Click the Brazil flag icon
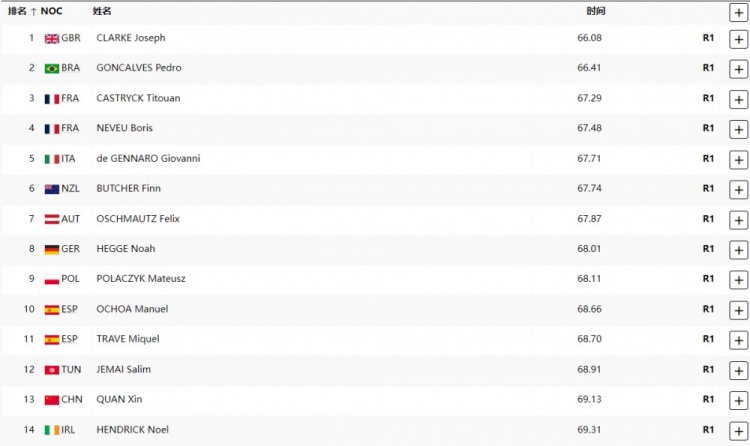 [x=52, y=68]
